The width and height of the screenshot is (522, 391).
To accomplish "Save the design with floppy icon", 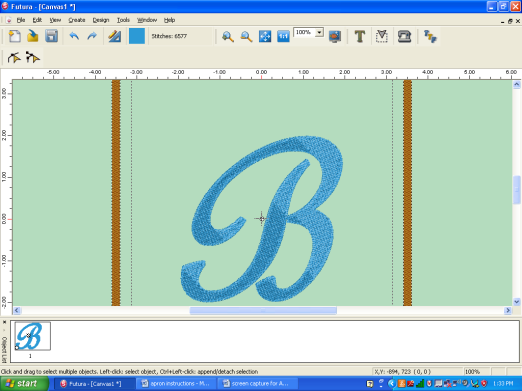I will 51,36.
